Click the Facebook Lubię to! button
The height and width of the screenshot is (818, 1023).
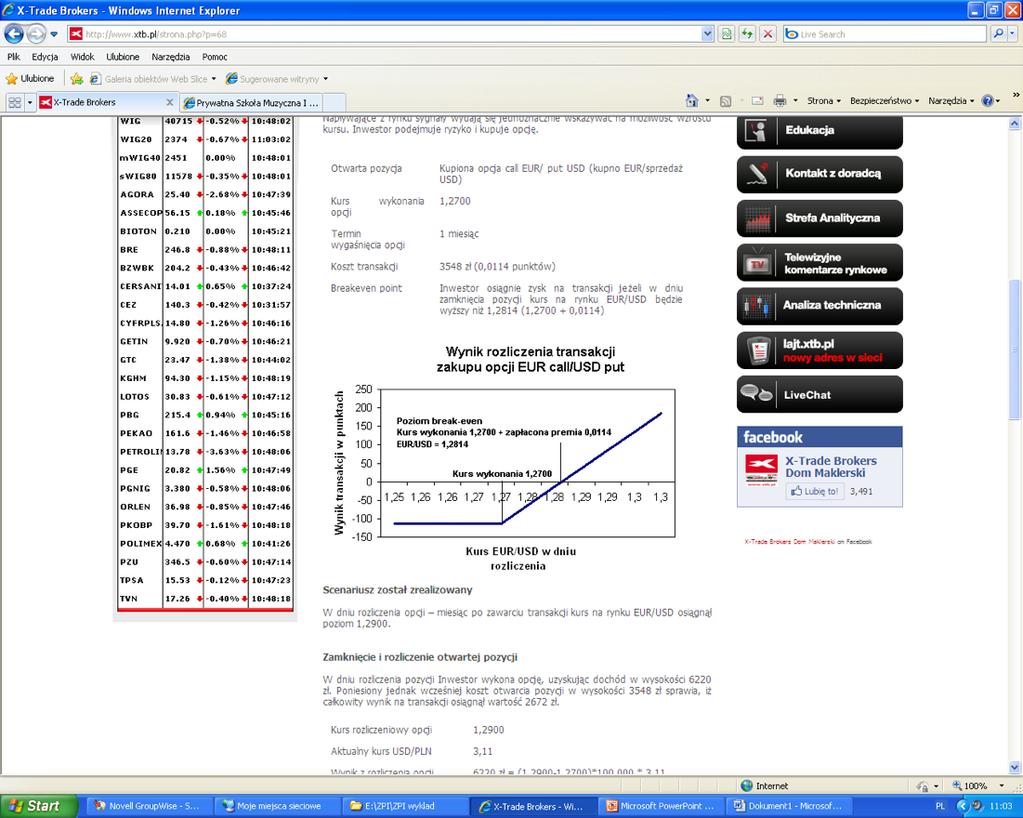[x=814, y=491]
